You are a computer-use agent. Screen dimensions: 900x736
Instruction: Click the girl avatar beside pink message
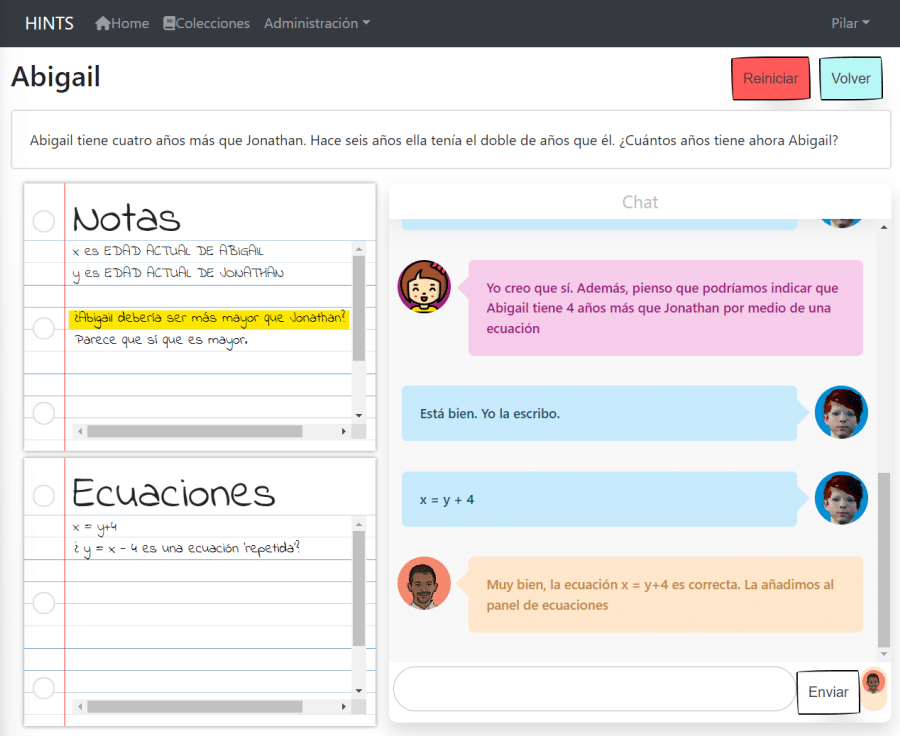click(424, 286)
